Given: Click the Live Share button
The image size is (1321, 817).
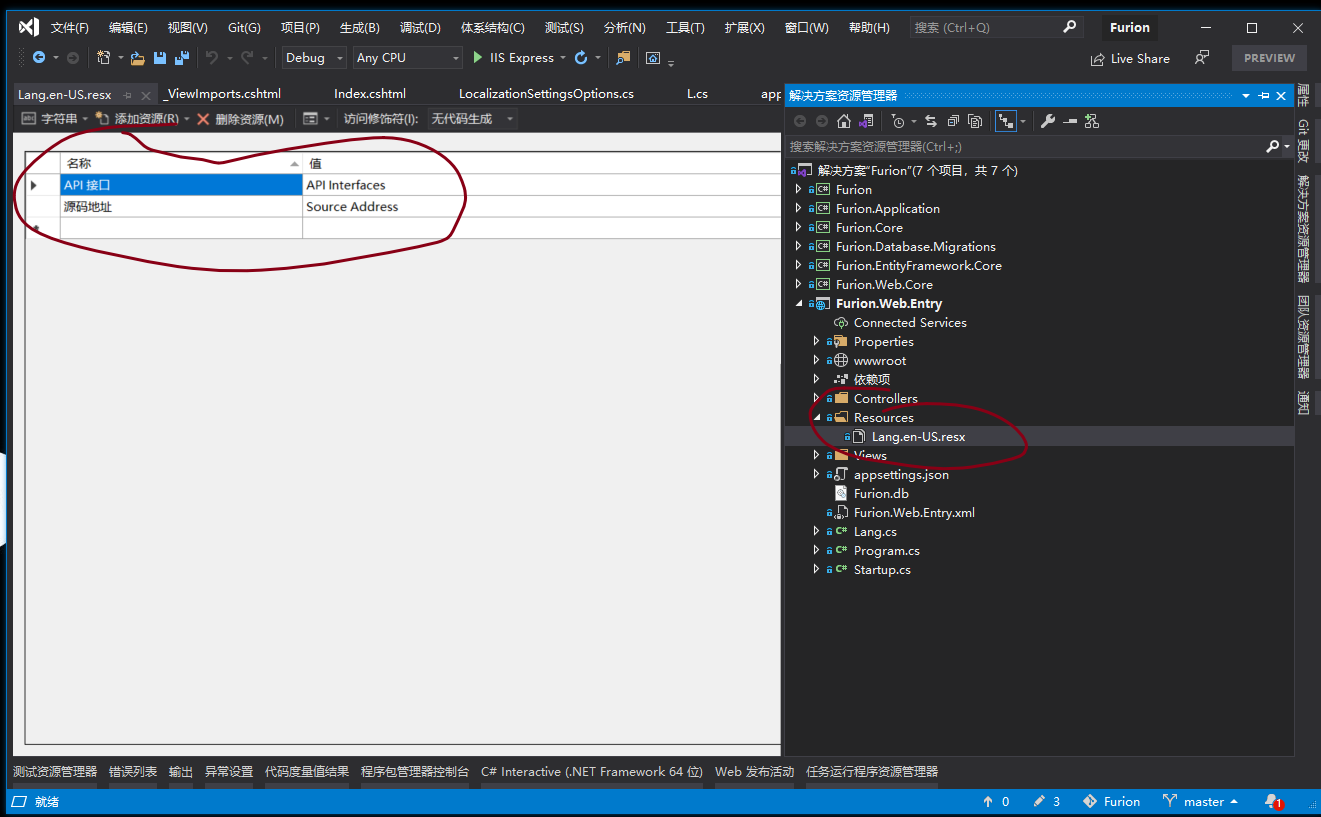Looking at the screenshot, I should [1130, 58].
